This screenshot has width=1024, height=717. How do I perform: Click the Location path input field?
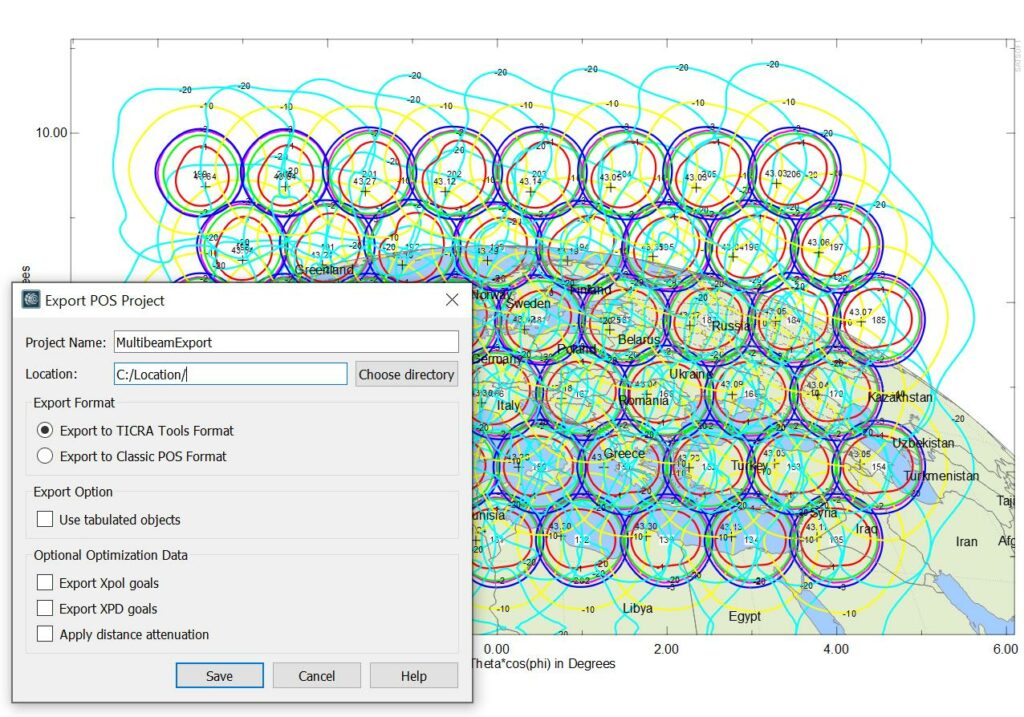[230, 374]
